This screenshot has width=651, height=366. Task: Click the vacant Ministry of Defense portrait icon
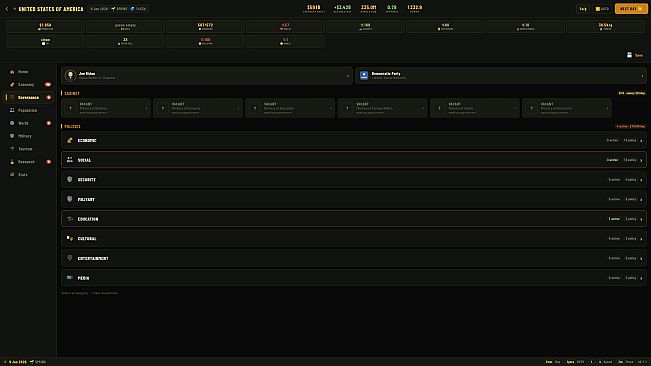pos(71,108)
